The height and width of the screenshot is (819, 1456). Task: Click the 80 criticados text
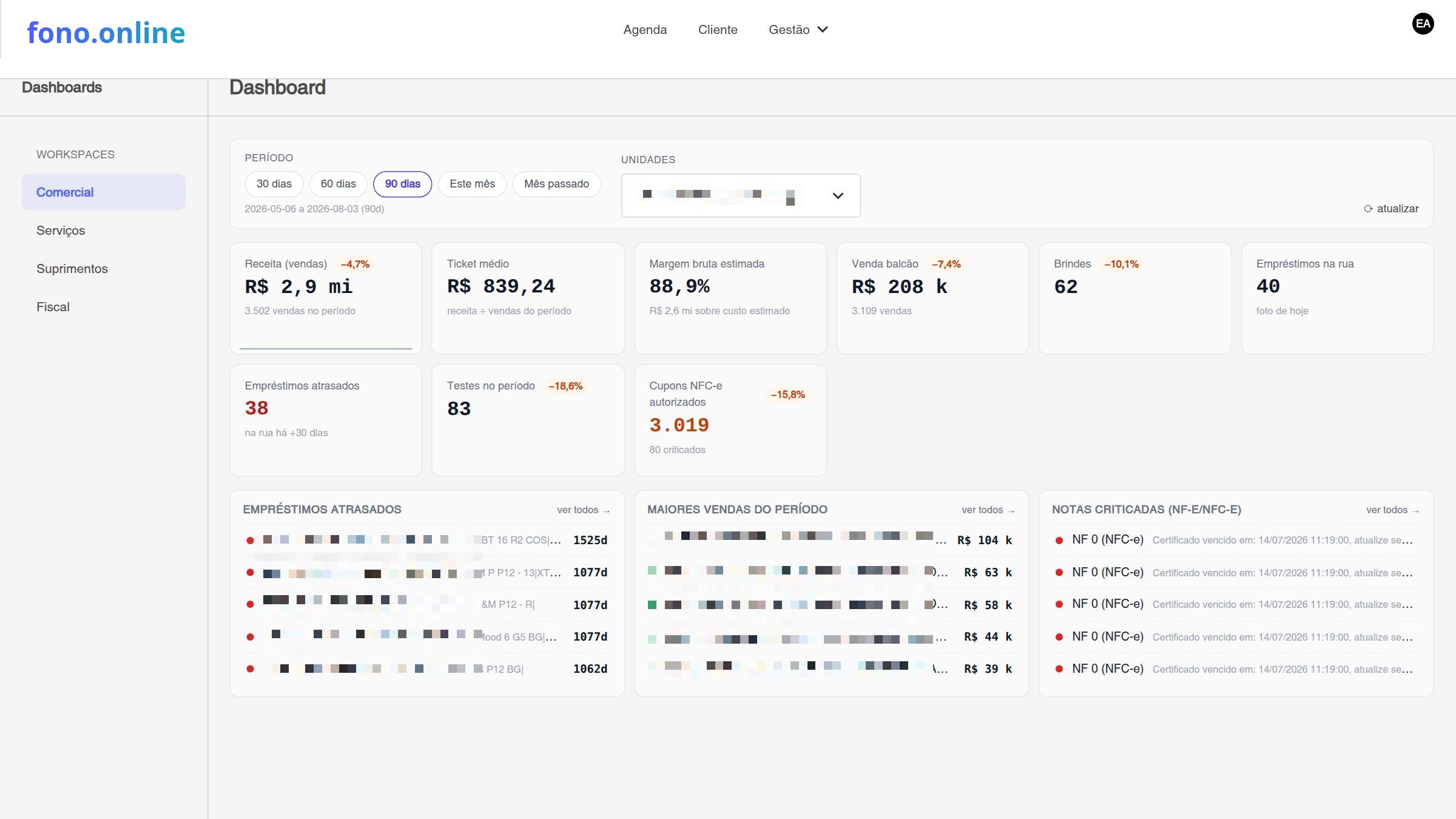pos(677,450)
